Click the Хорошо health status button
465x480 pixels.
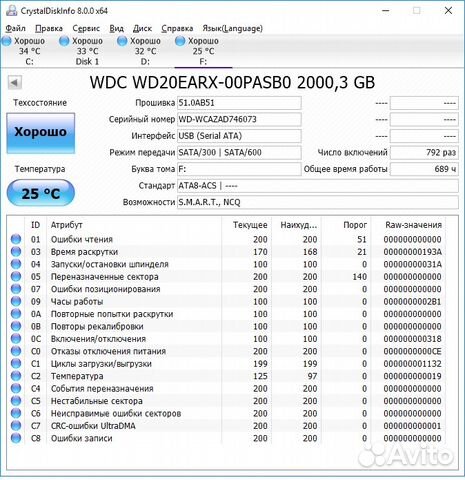41,133
